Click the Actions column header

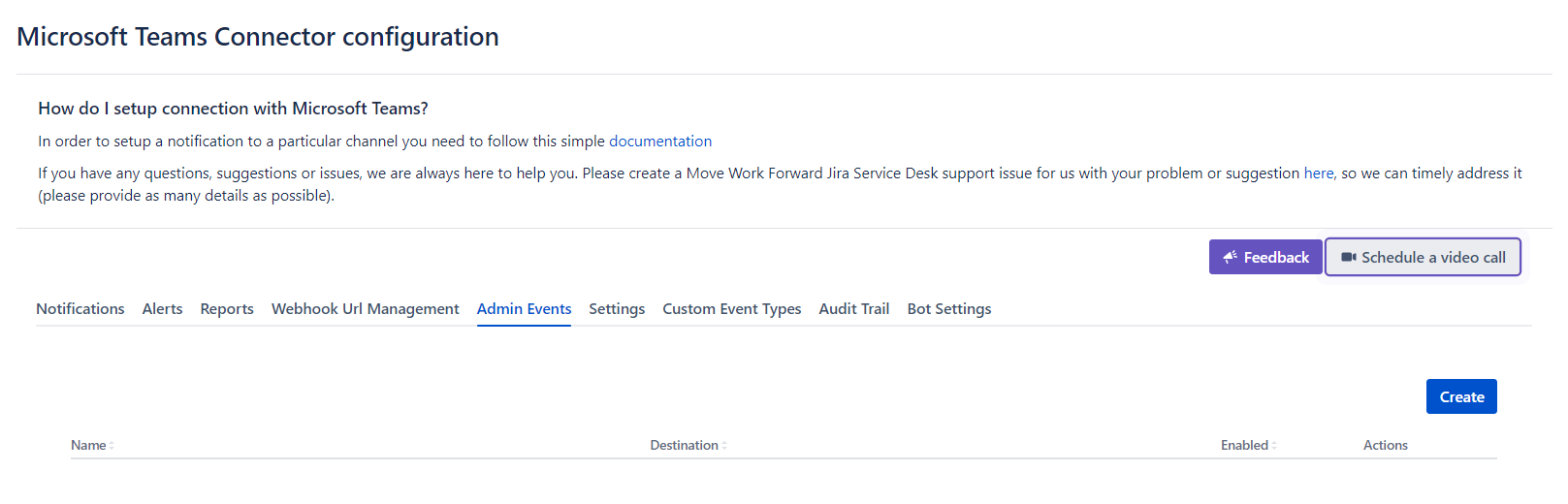pyautogui.click(x=1385, y=446)
